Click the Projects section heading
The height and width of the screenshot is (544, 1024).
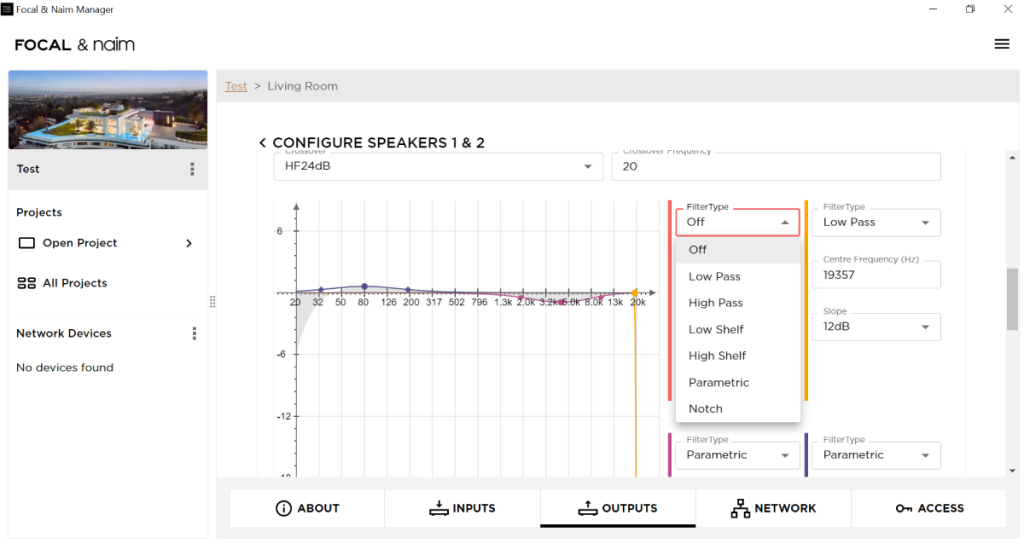pyautogui.click(x=39, y=212)
